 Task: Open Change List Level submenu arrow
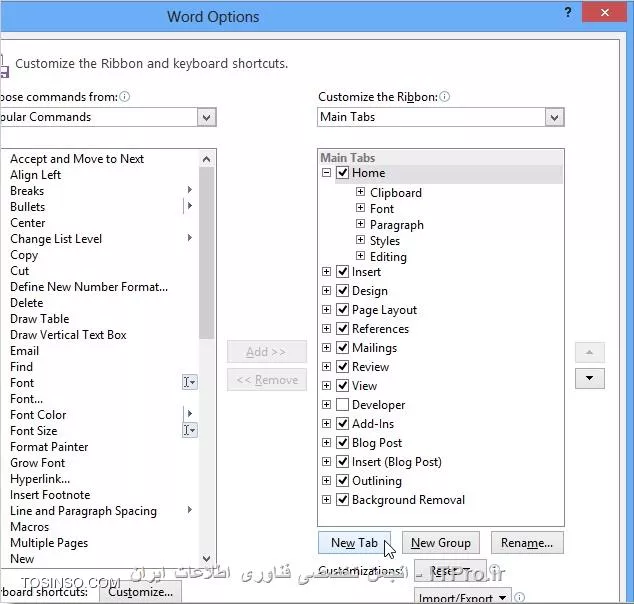(x=190, y=238)
